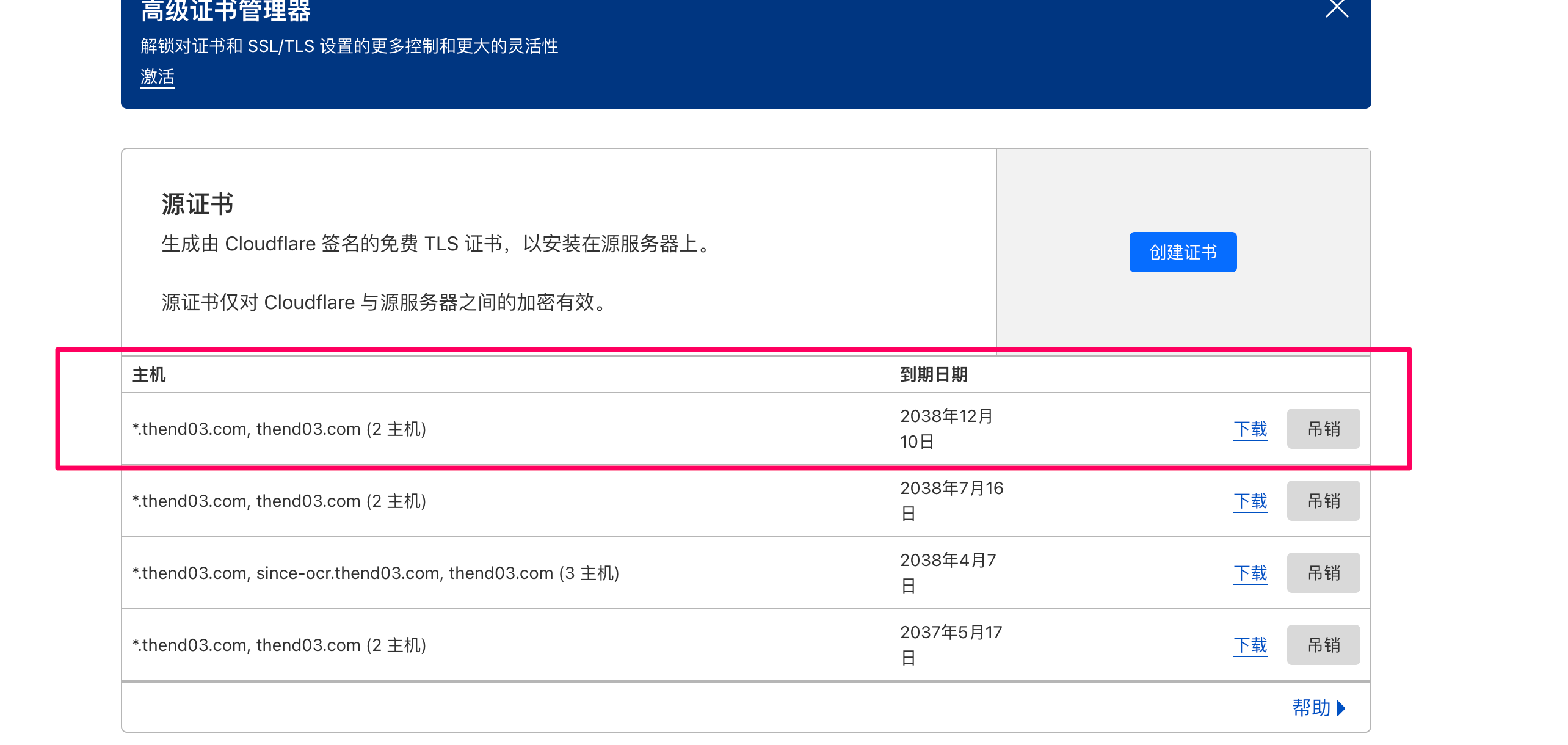The image size is (1568, 745).
Task: Select the 2038年7月16日 expiry date
Action: point(952,501)
